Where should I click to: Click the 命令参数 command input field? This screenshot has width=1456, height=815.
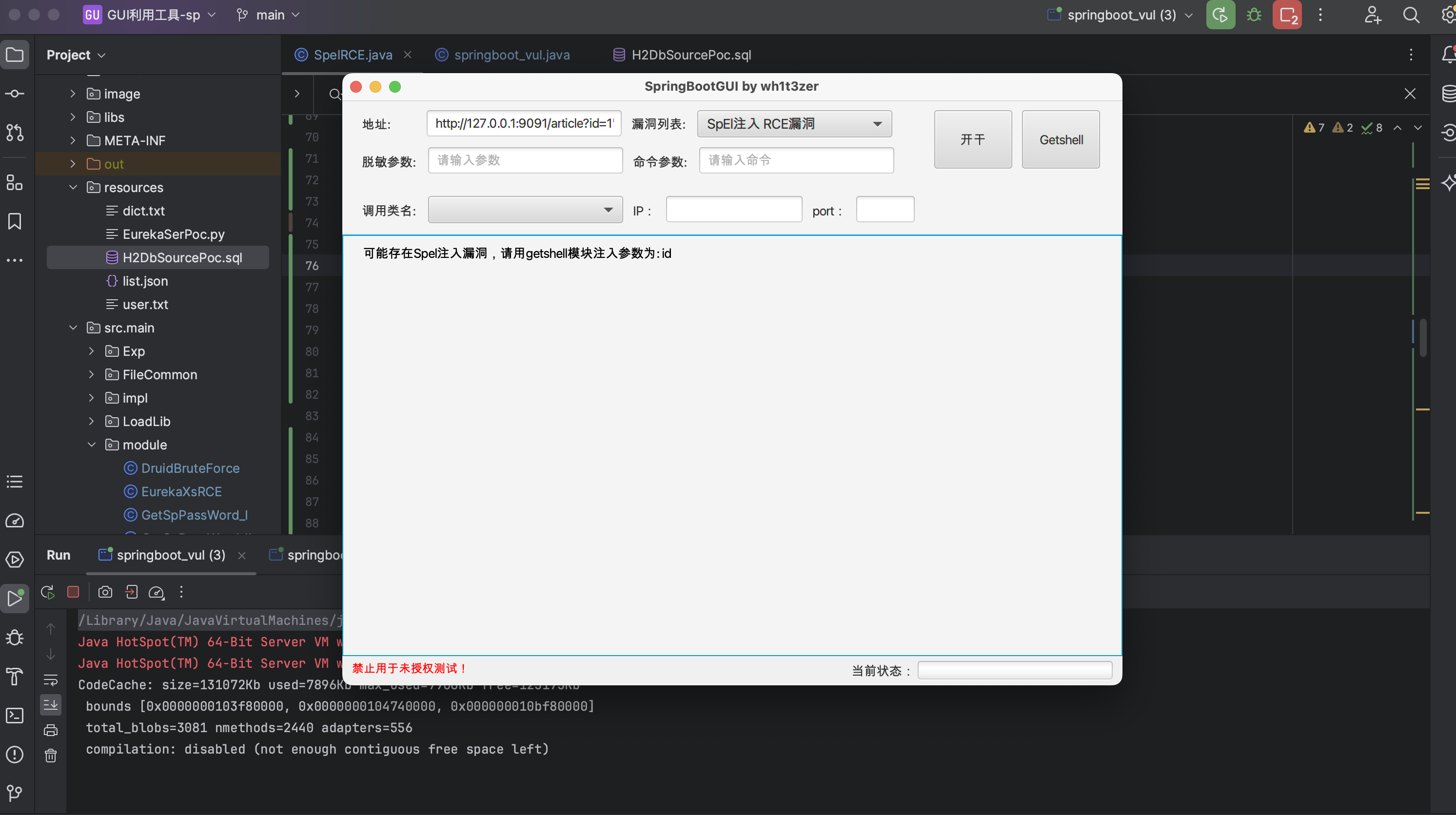[796, 160]
